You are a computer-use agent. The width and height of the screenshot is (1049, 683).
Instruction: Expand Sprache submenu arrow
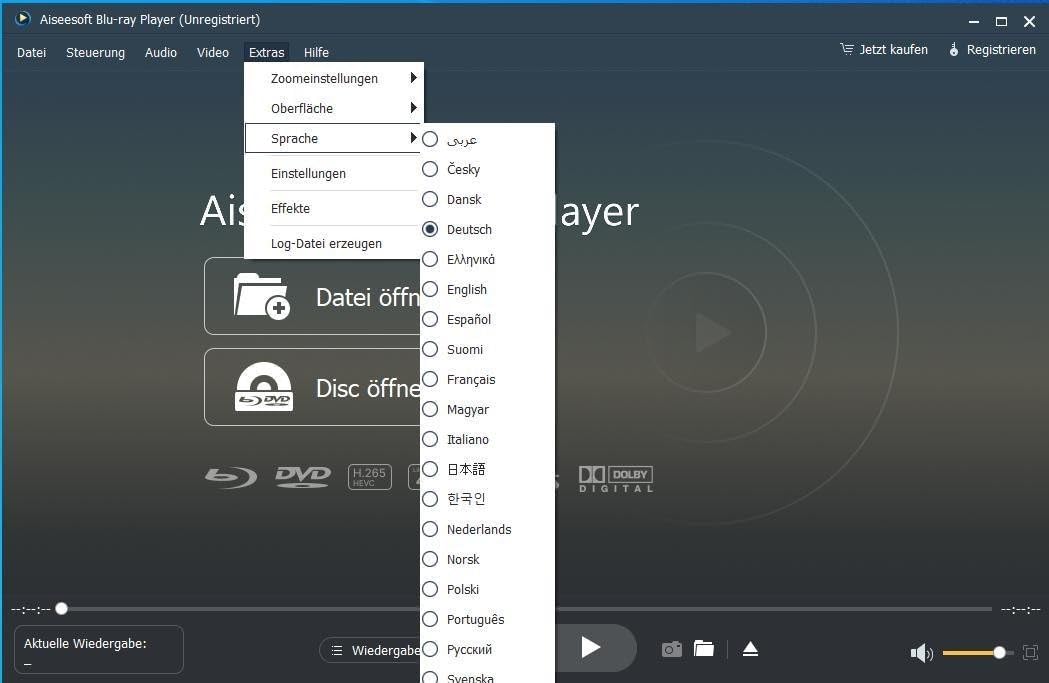tap(413, 138)
